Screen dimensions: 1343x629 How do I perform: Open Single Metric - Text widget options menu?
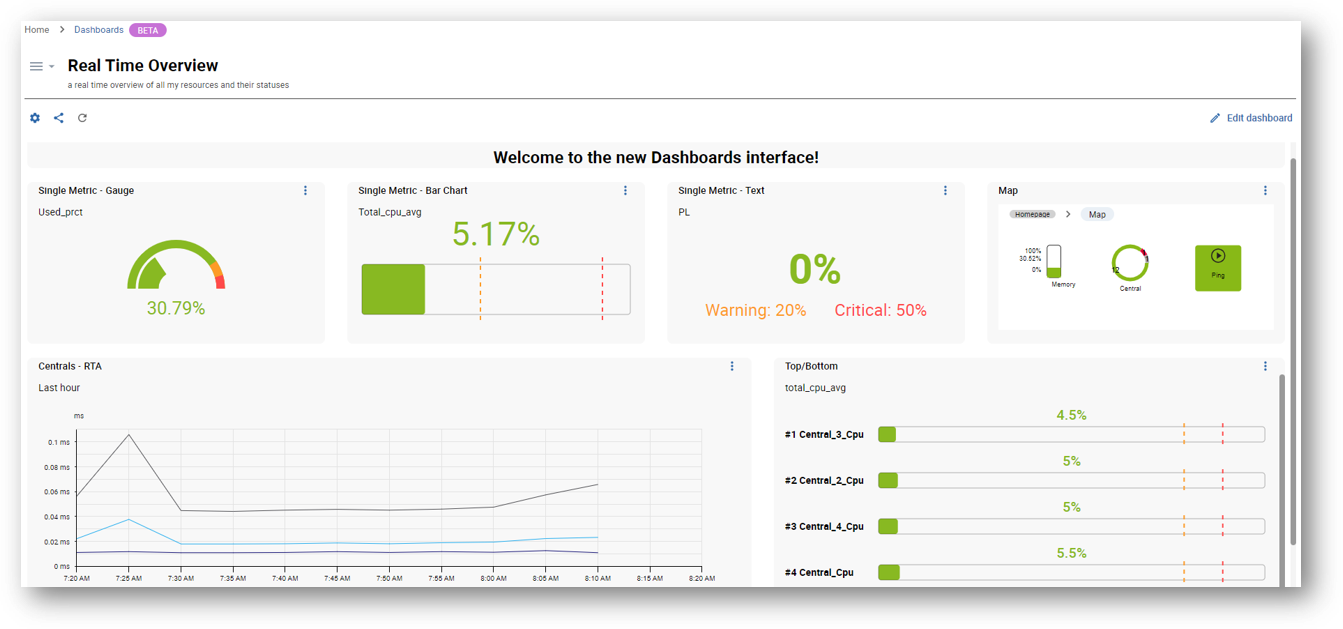(x=945, y=191)
